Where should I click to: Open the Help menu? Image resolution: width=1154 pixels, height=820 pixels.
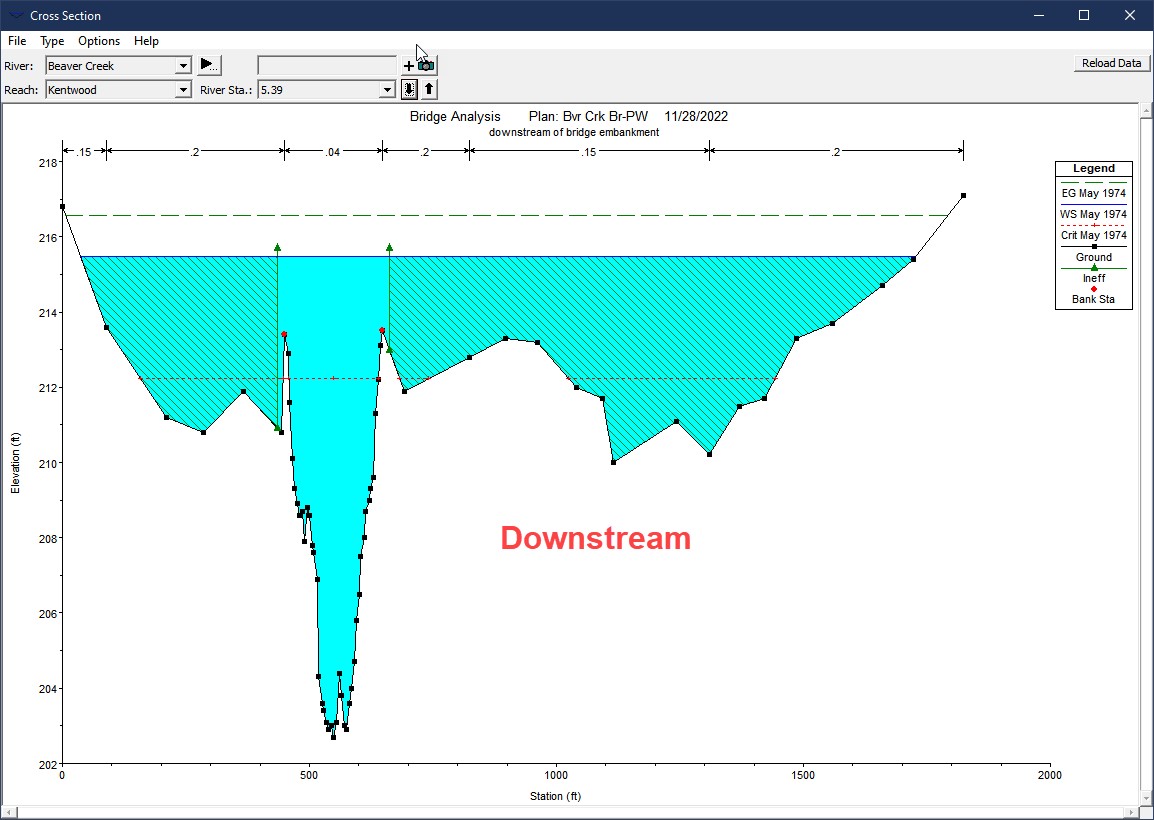click(146, 41)
